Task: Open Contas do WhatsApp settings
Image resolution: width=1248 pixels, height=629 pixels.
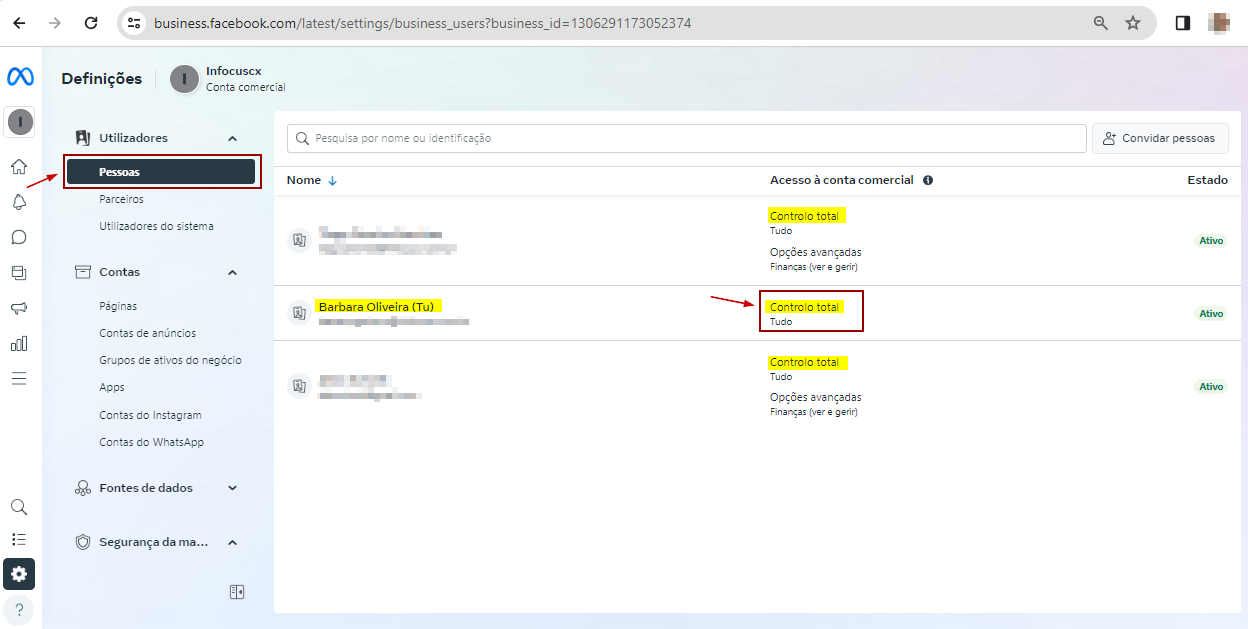Action: [x=151, y=442]
